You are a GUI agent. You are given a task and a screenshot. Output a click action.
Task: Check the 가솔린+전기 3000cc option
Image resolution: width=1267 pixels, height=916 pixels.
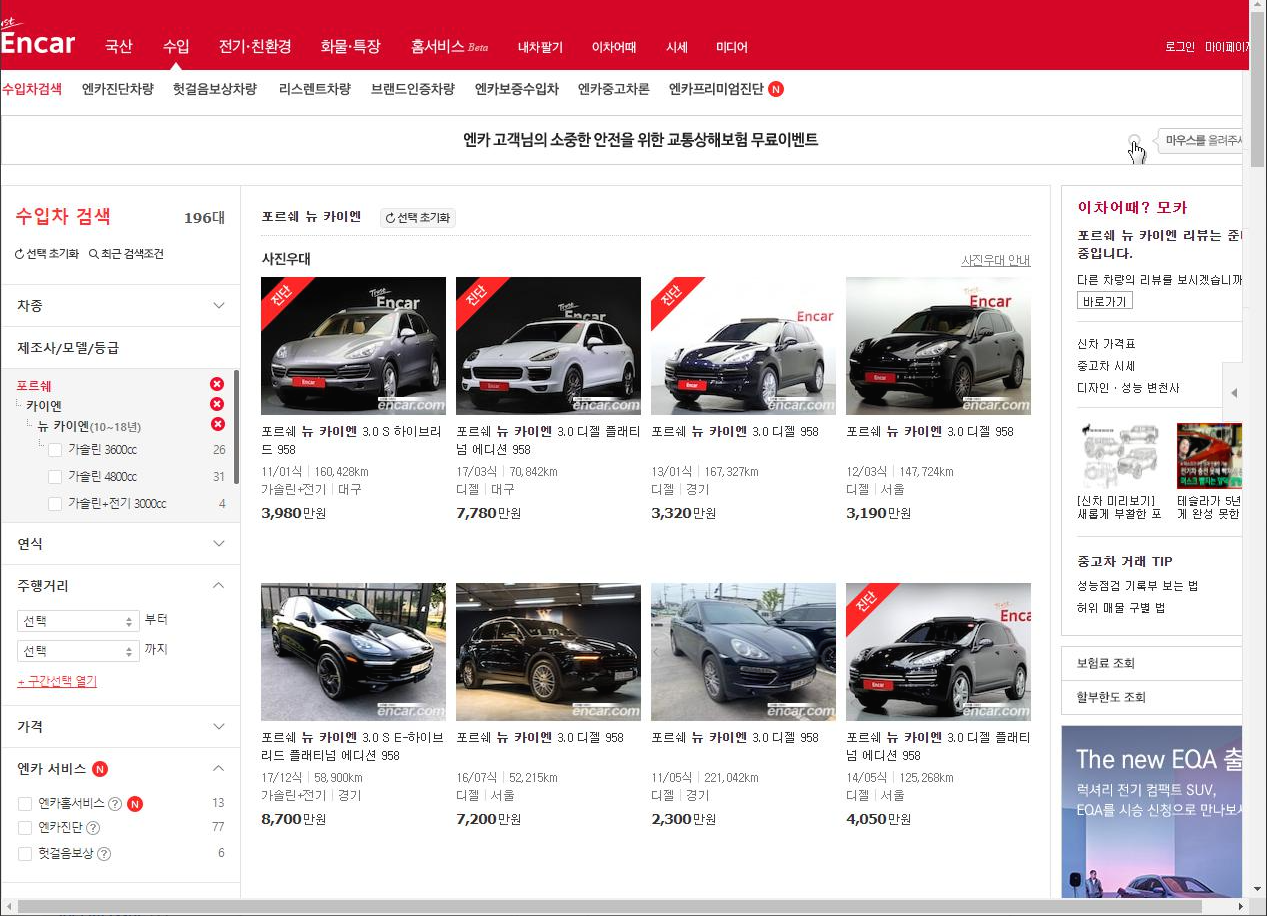[55, 504]
